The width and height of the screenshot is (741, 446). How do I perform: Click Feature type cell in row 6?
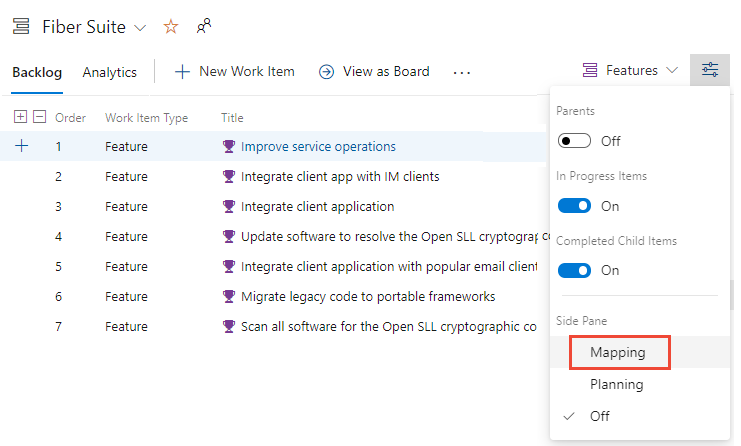pos(126,297)
